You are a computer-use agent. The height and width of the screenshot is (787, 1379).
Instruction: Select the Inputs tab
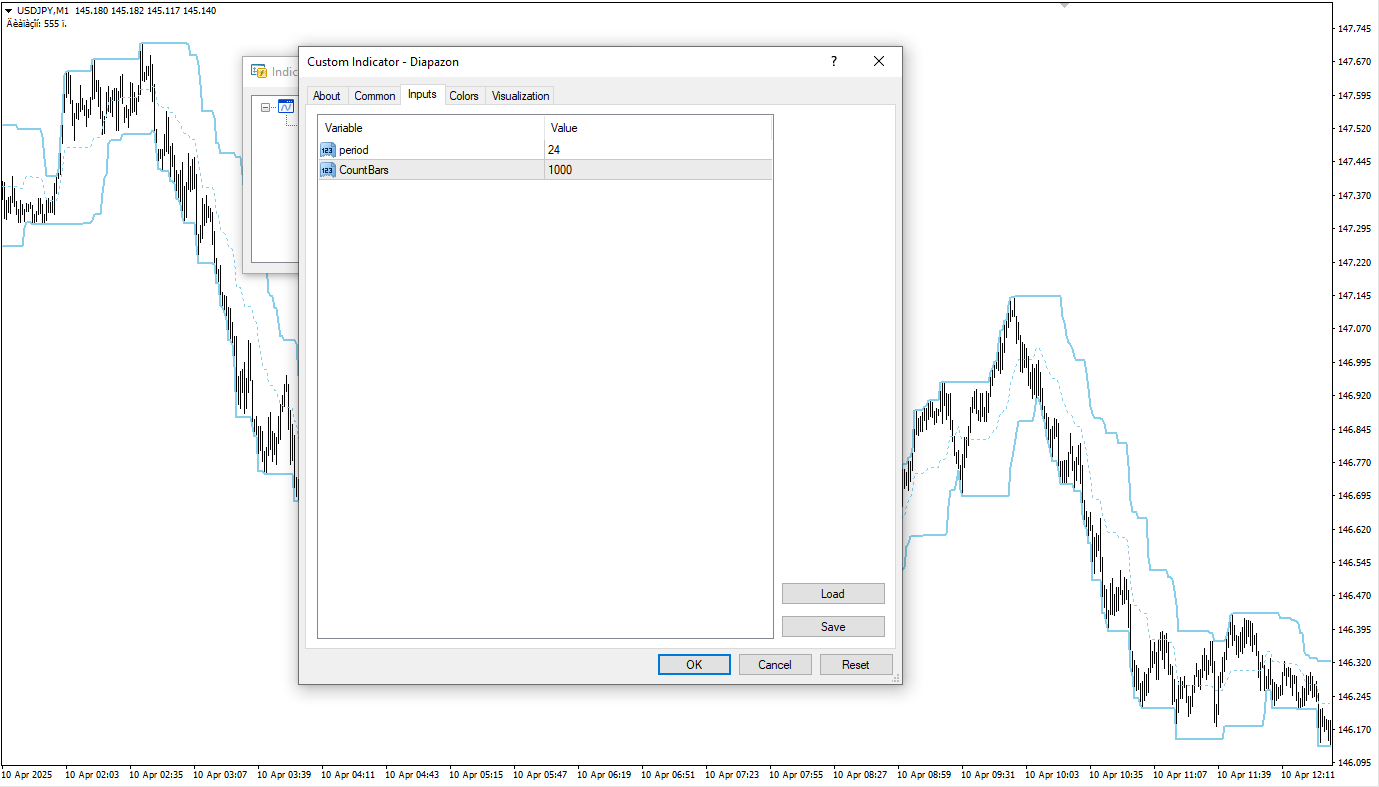pos(422,95)
